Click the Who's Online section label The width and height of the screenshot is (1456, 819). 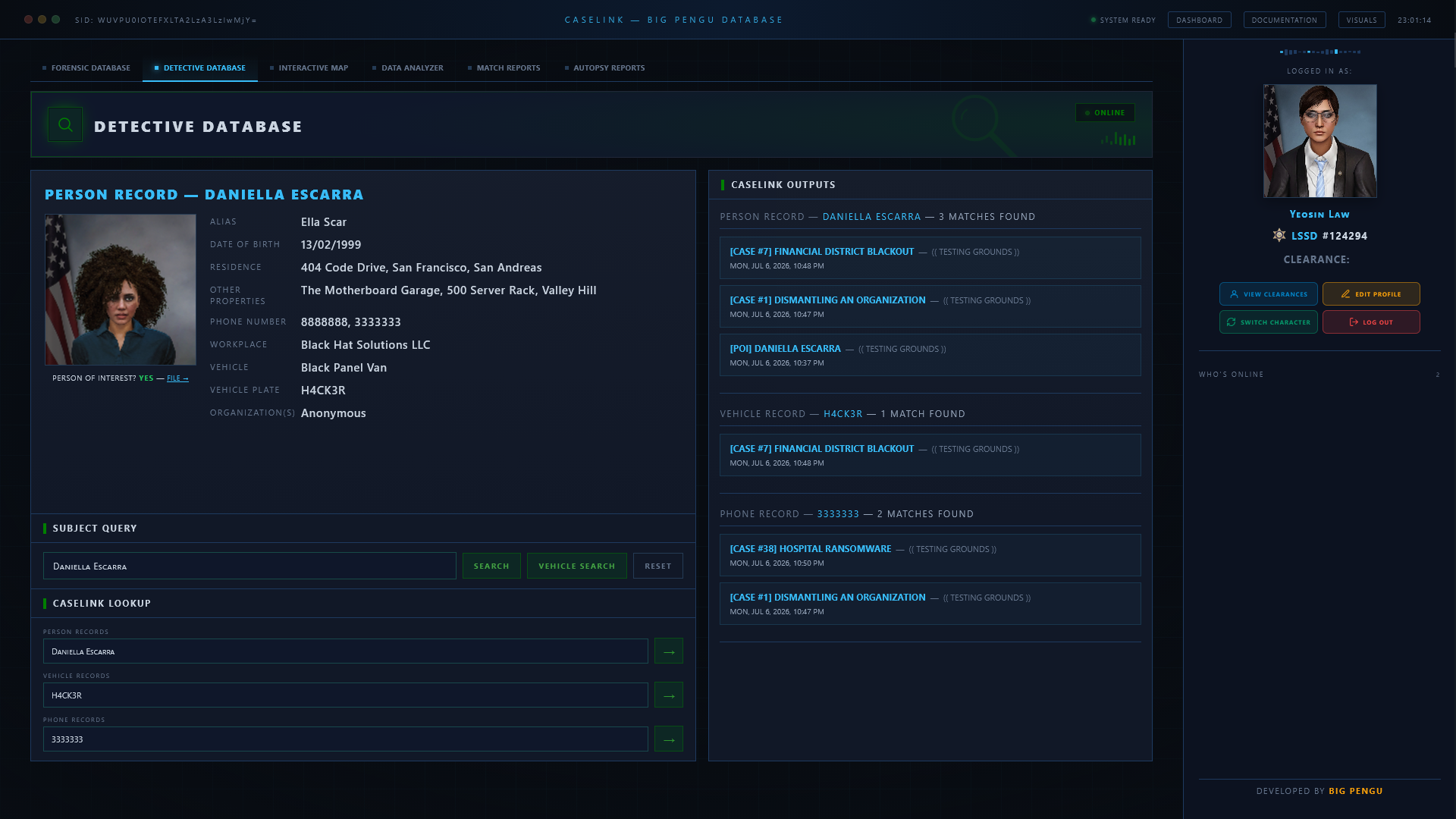(1232, 375)
